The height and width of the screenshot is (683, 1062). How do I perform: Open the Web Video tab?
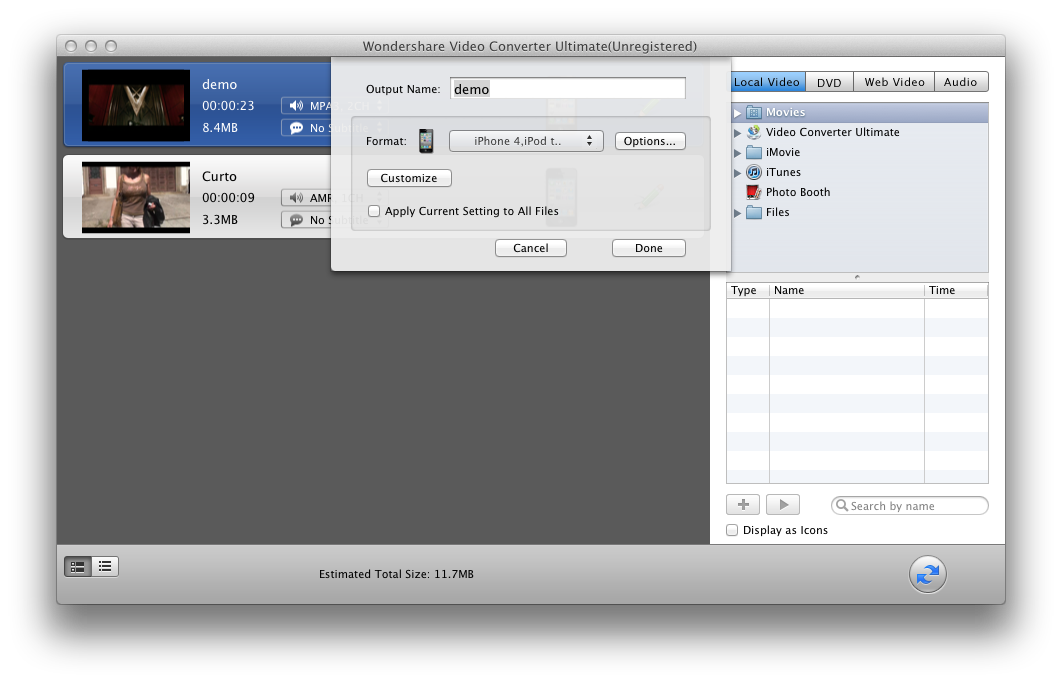point(894,82)
